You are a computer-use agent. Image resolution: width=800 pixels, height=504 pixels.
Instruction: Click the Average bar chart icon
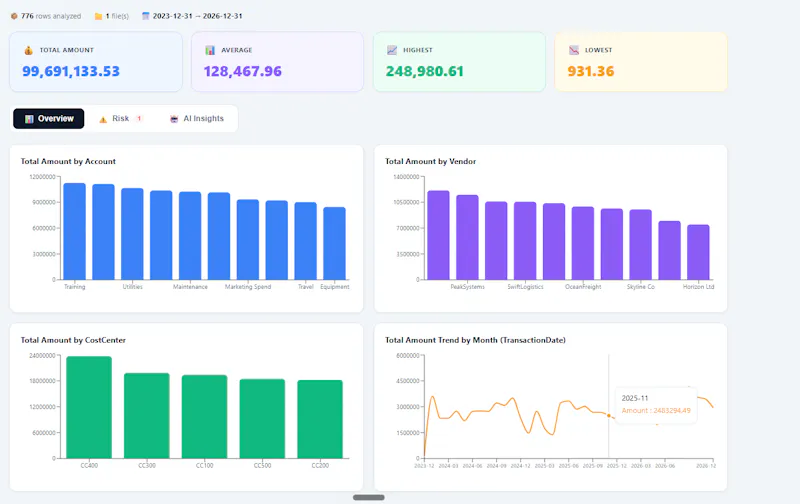tap(210, 50)
